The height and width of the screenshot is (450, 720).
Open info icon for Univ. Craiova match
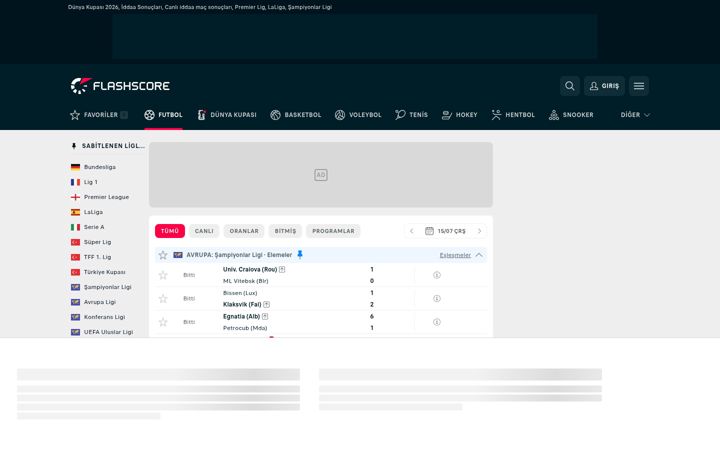pyautogui.click(x=437, y=275)
